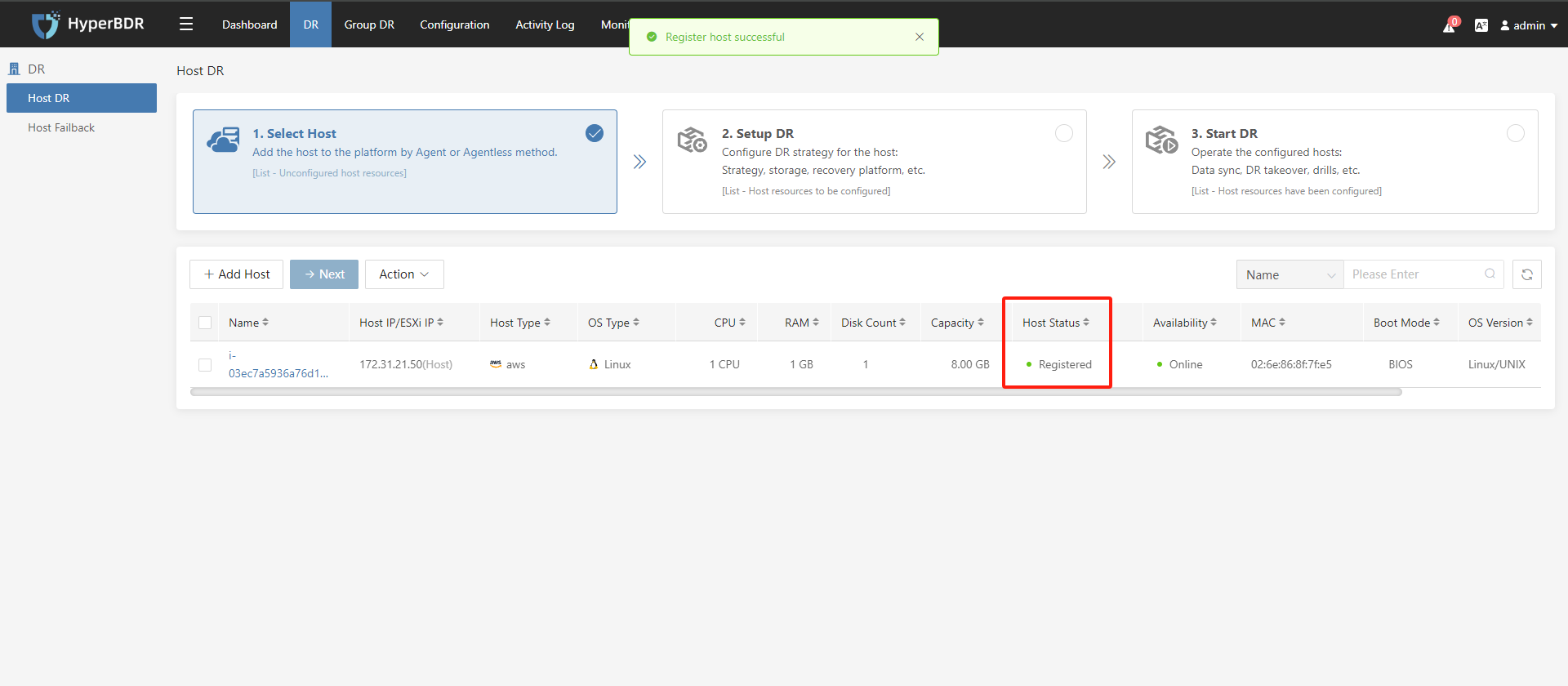Open the Dashboard tab
The width and height of the screenshot is (1568, 686).
point(249,24)
